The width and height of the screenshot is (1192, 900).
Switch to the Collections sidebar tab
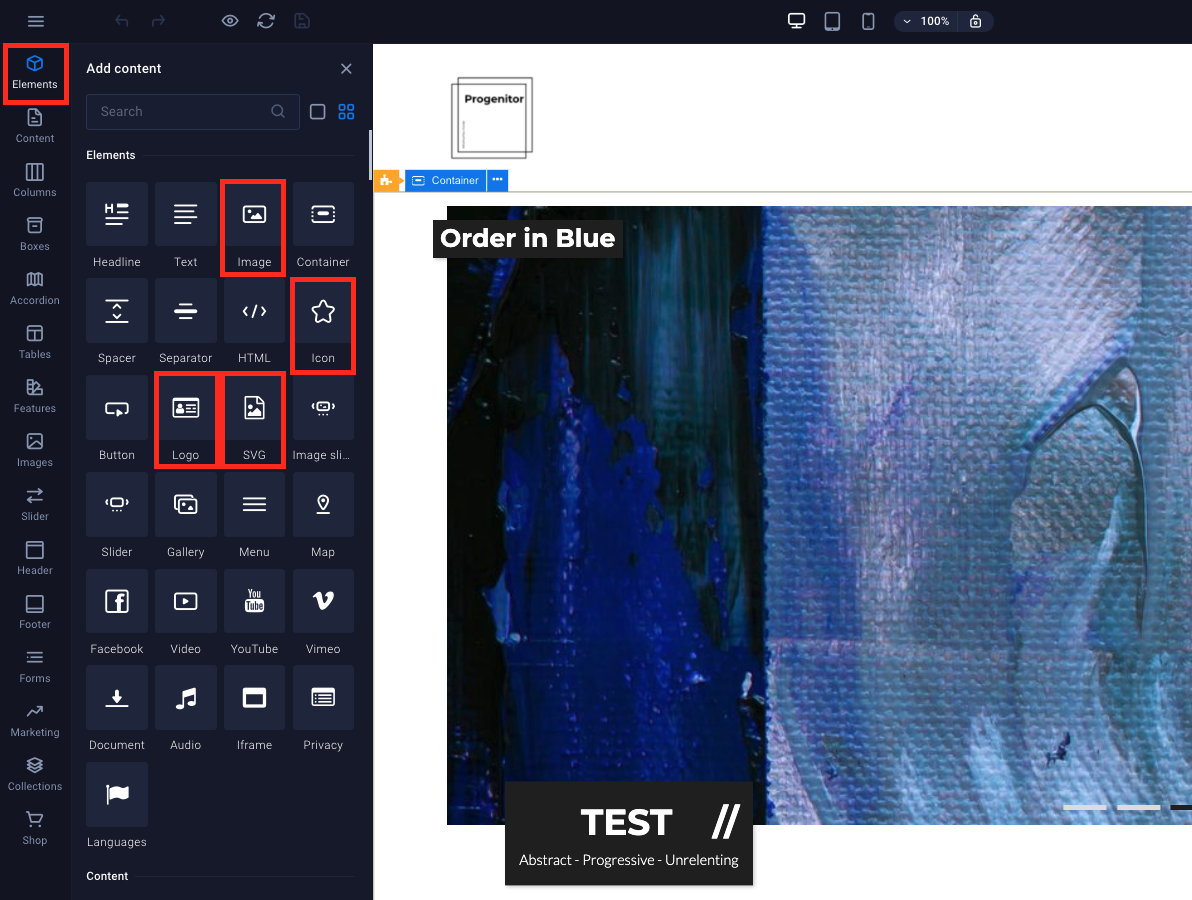[34, 773]
